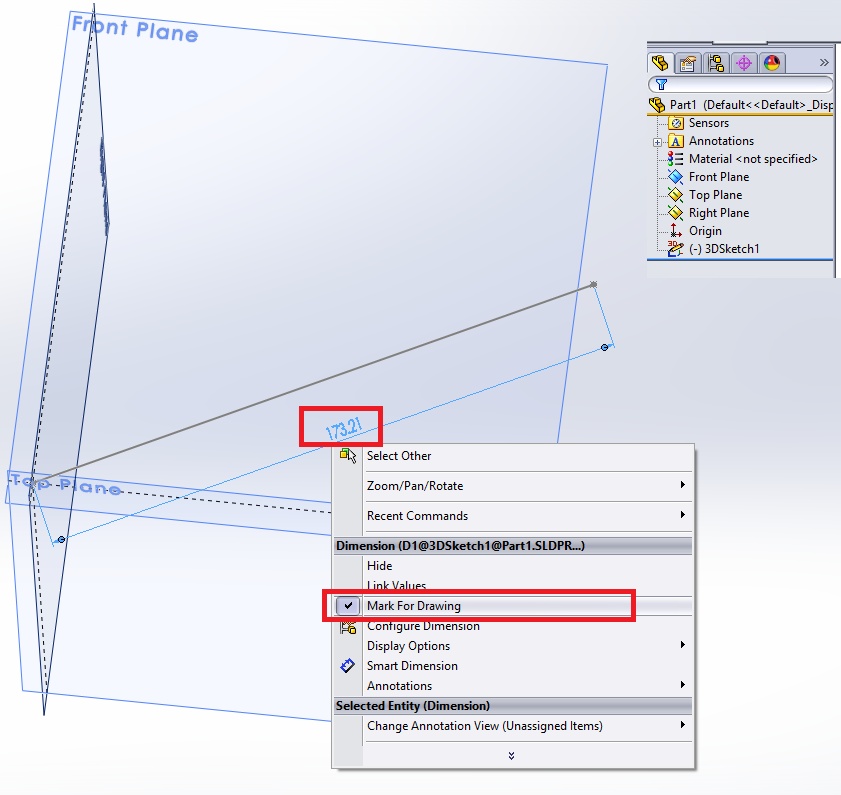Open Change Annotation View submenu
The width and height of the screenshot is (841, 795).
(x=484, y=726)
